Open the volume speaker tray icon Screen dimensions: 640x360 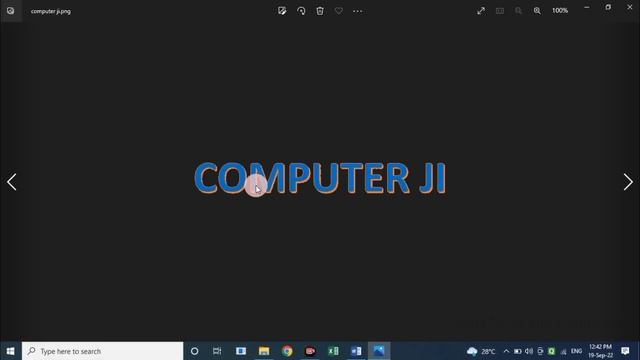(529, 351)
